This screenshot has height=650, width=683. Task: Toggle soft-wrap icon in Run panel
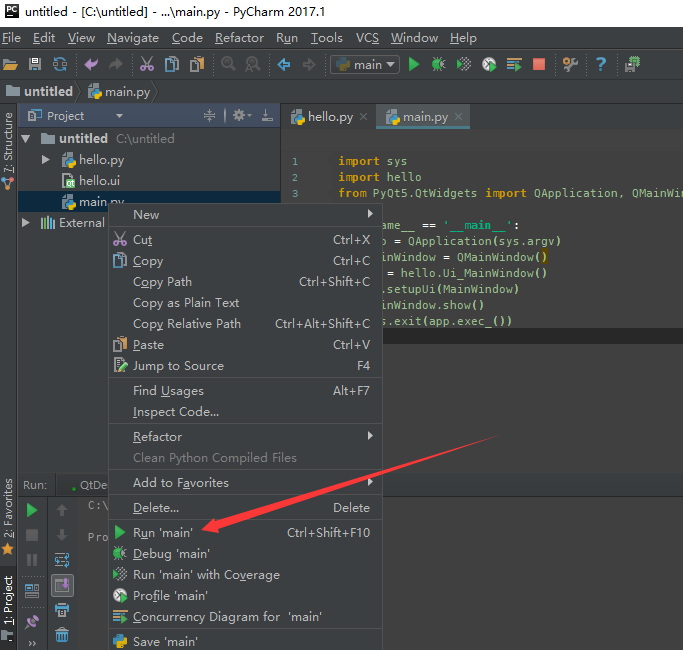(62, 560)
